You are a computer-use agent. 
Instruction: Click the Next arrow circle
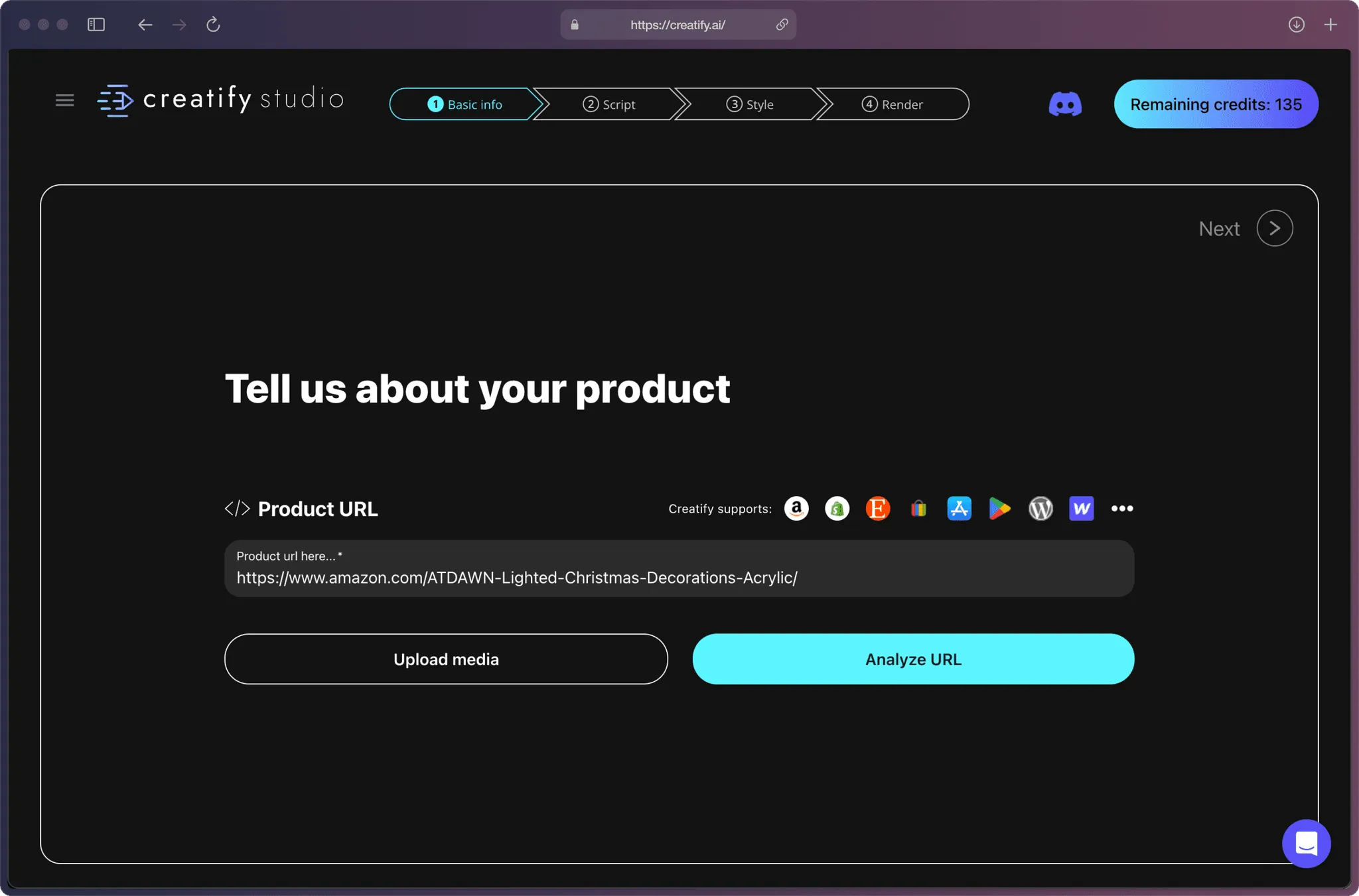click(1275, 228)
